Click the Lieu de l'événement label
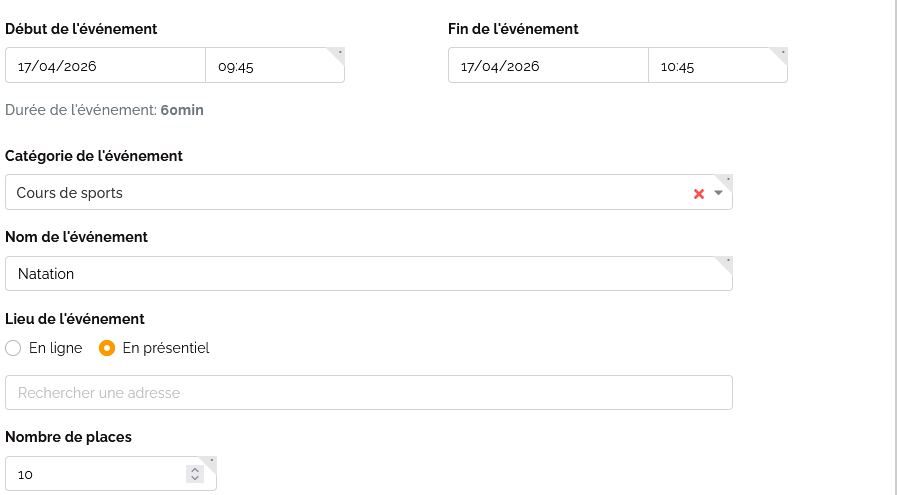The width and height of the screenshot is (897, 495). pyautogui.click(x=75, y=319)
